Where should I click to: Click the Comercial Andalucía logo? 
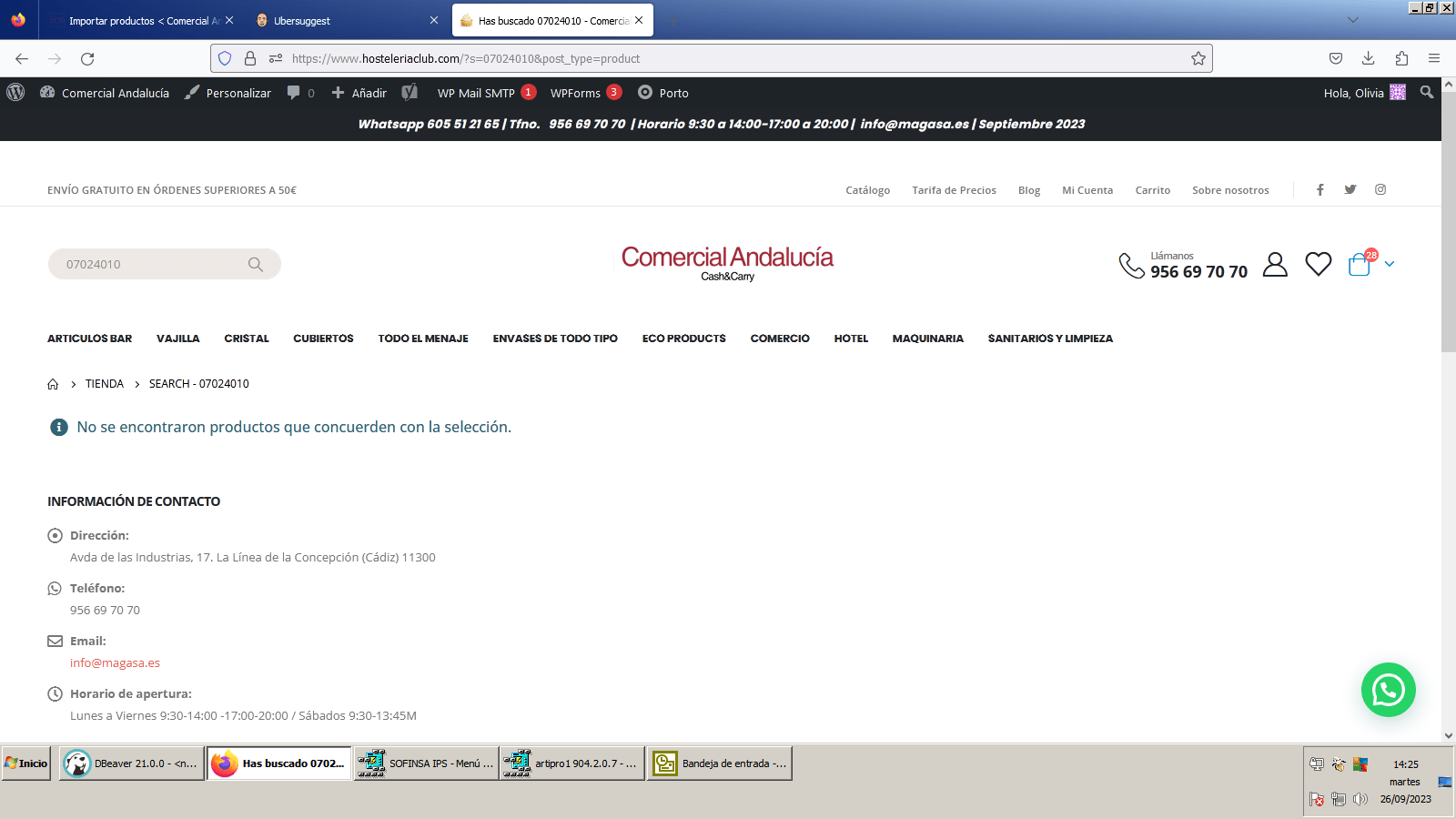tap(727, 263)
